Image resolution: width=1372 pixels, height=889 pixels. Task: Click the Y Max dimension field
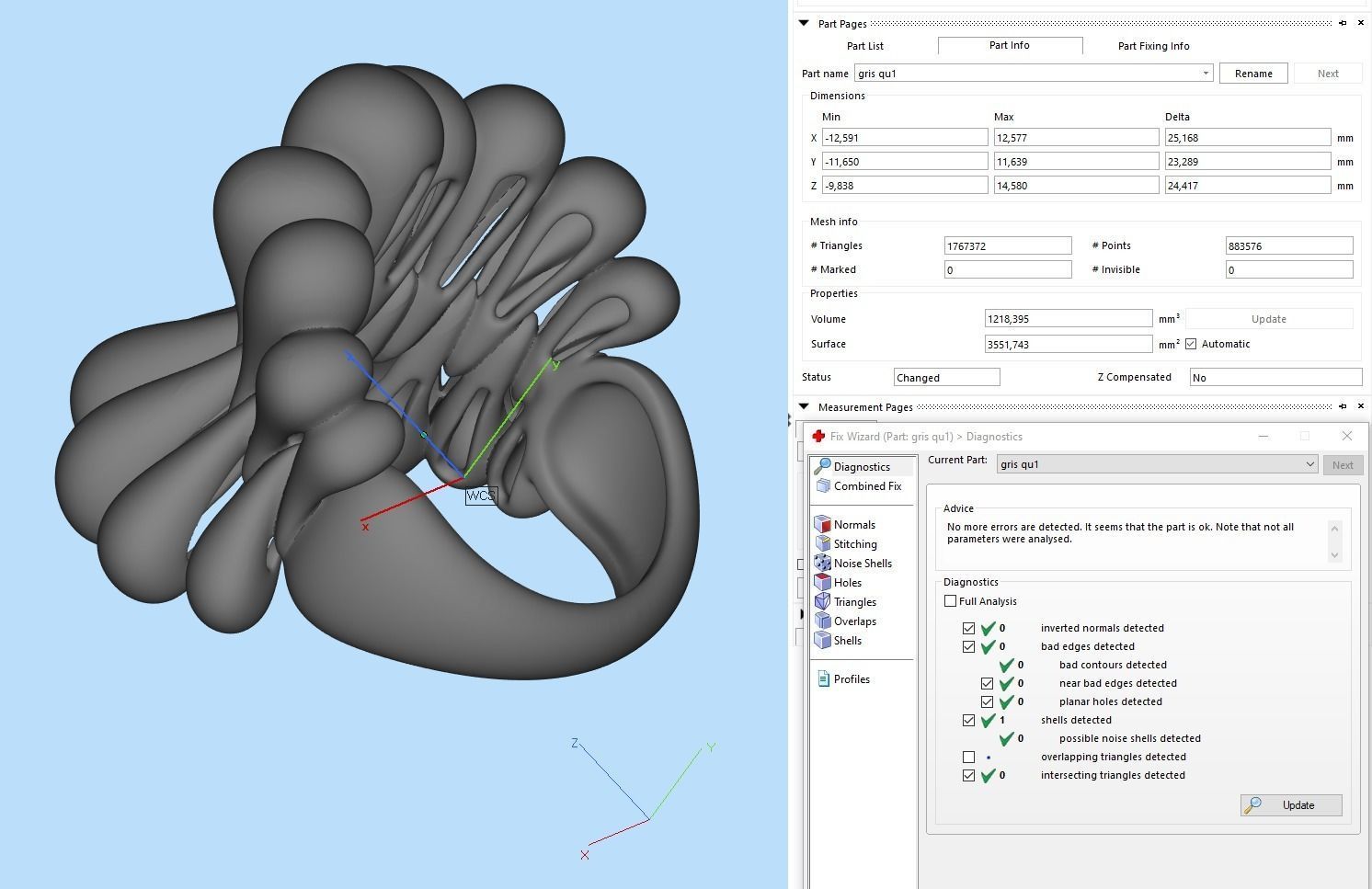[1076, 162]
